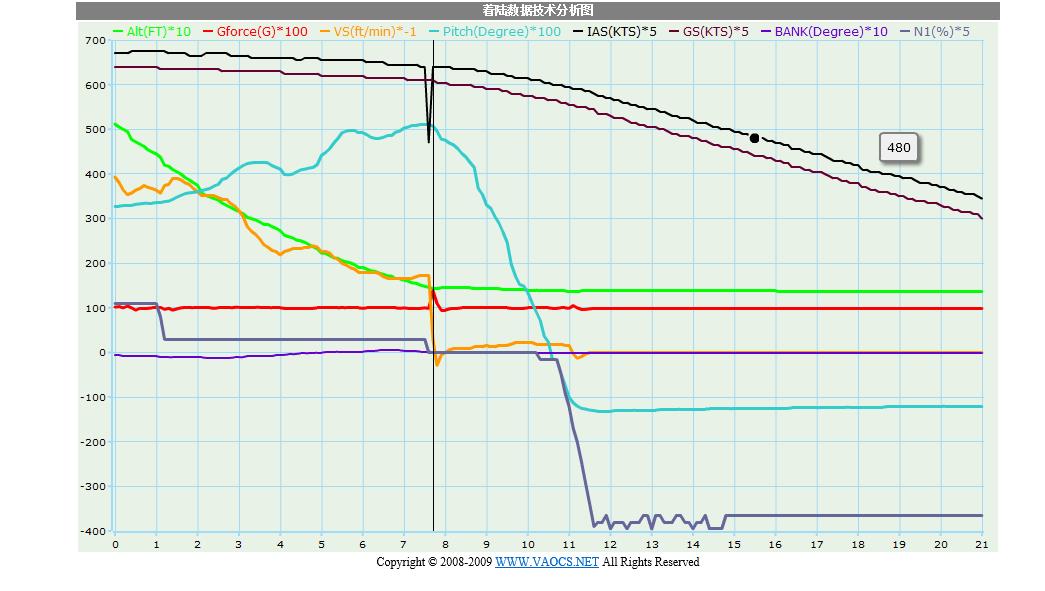
Task: Click the 0 label on the x-axis
Action: [x=115, y=544]
